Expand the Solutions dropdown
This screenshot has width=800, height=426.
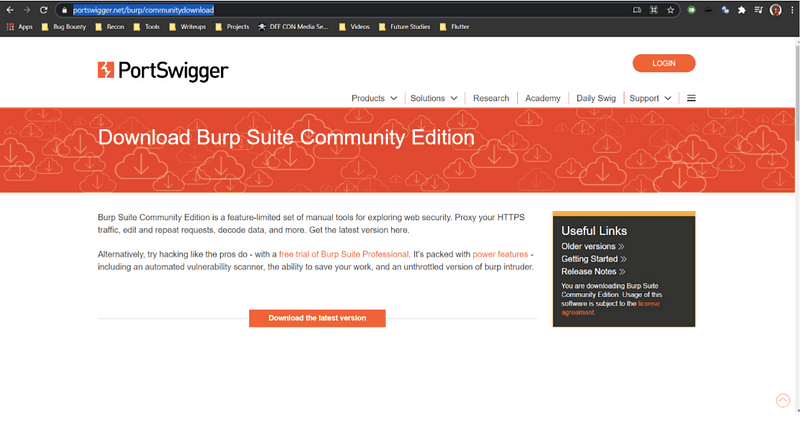pos(434,98)
